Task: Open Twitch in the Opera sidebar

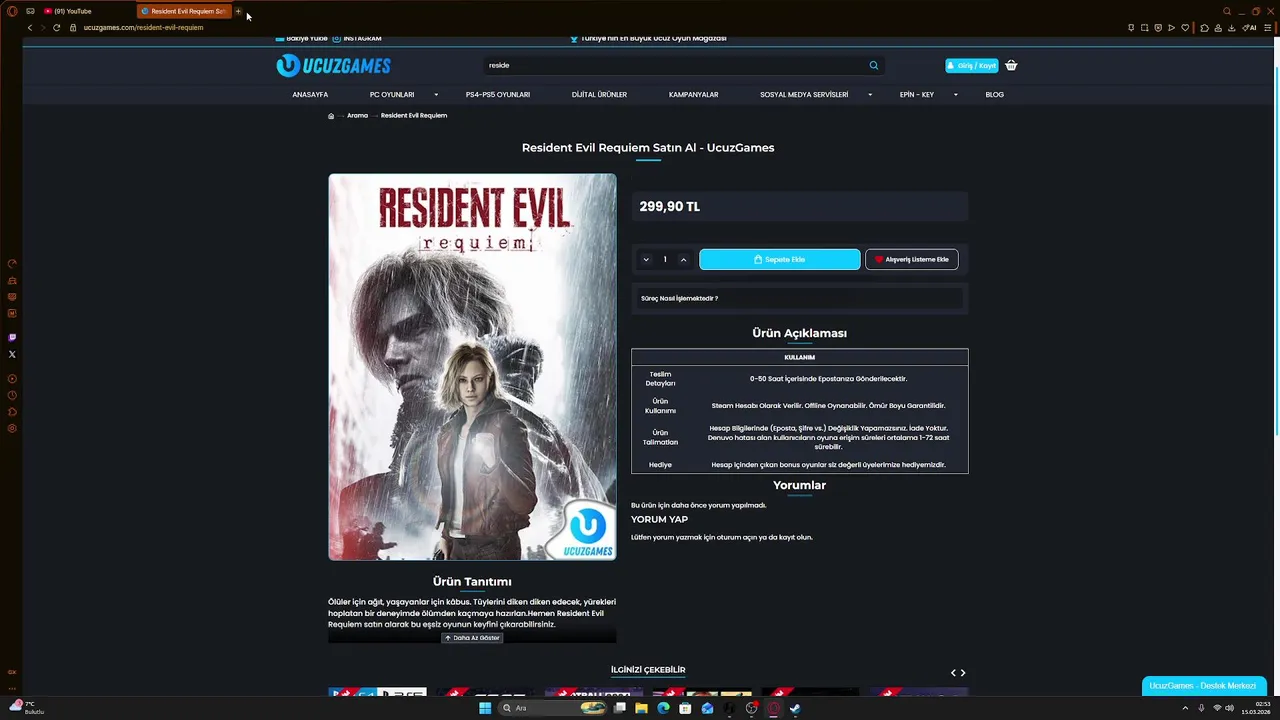Action: [x=12, y=338]
